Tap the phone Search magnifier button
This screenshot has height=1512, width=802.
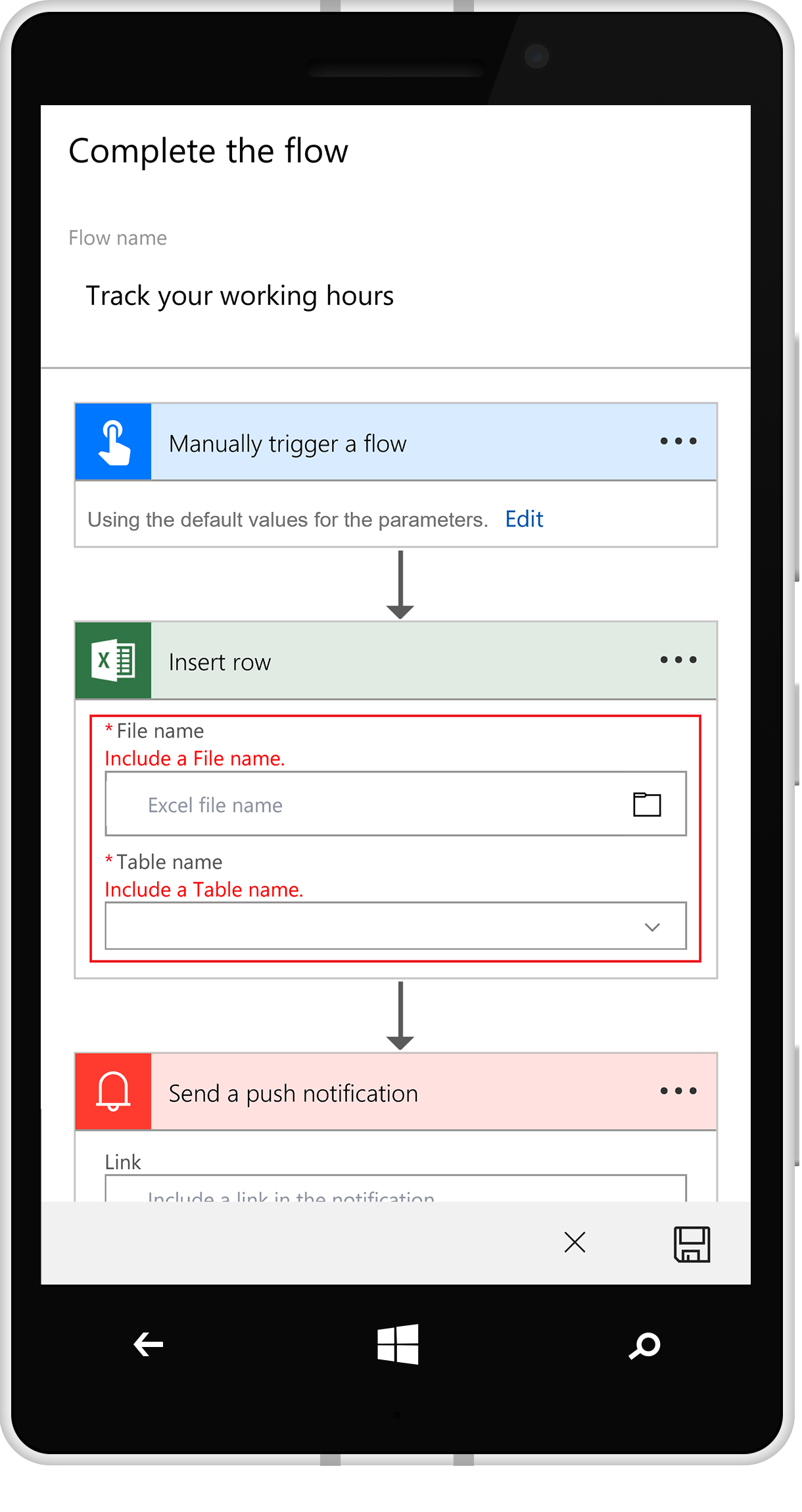coord(644,1345)
